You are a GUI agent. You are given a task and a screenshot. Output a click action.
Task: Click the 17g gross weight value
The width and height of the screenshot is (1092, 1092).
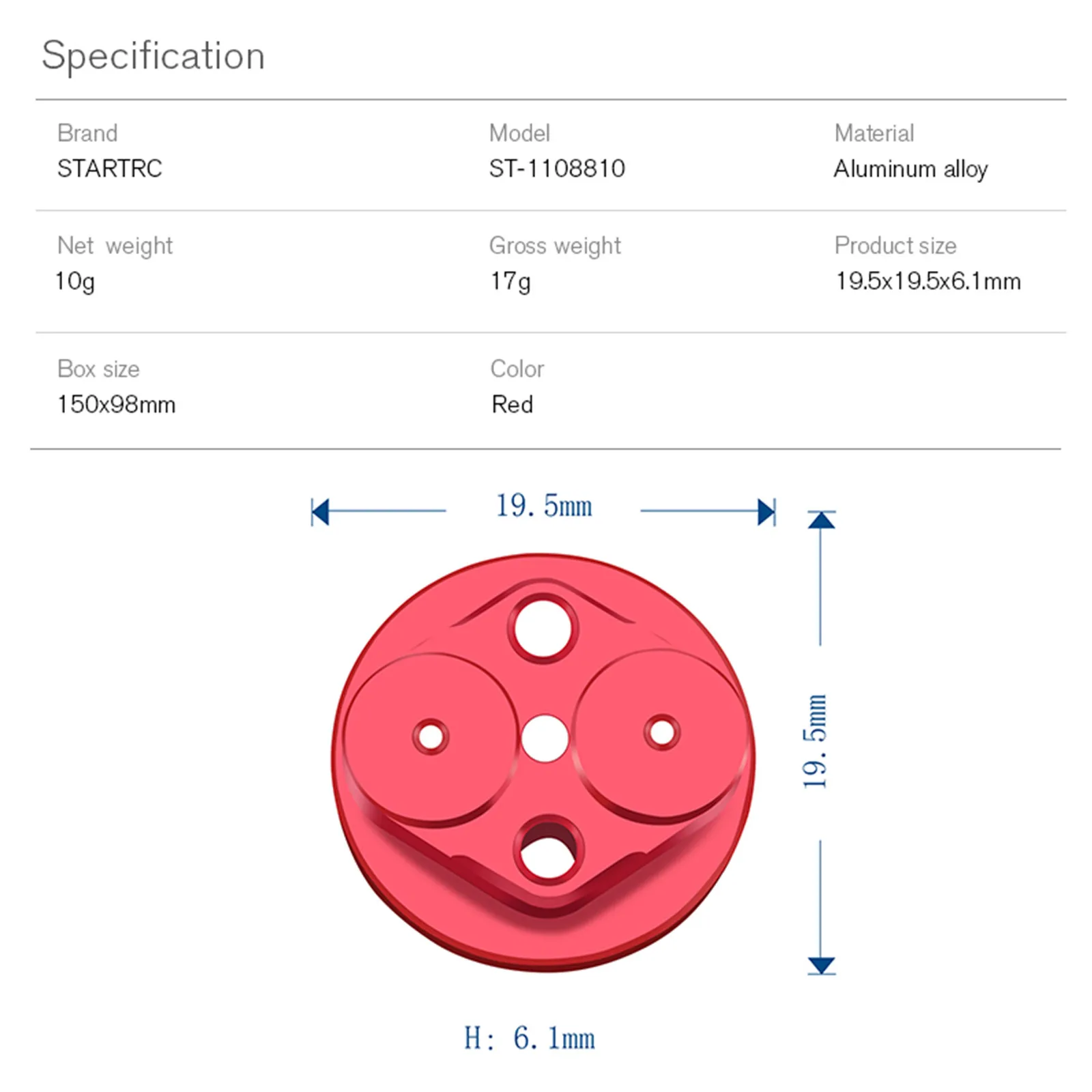[511, 281]
